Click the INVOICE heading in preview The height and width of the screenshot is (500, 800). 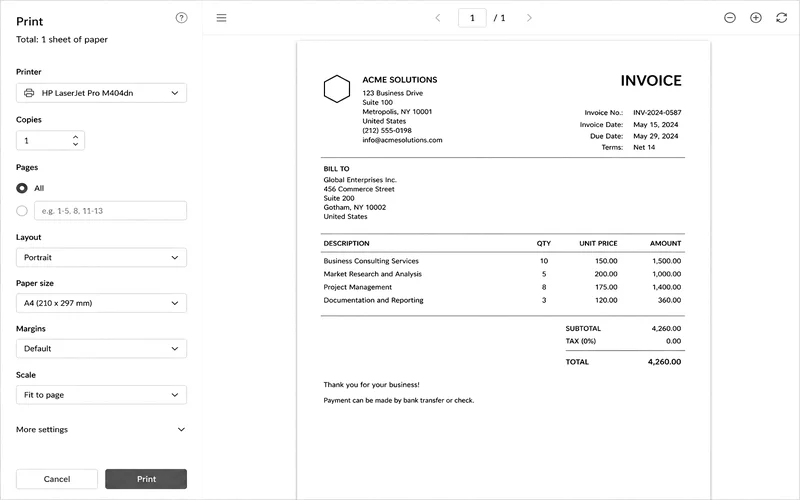(x=651, y=81)
